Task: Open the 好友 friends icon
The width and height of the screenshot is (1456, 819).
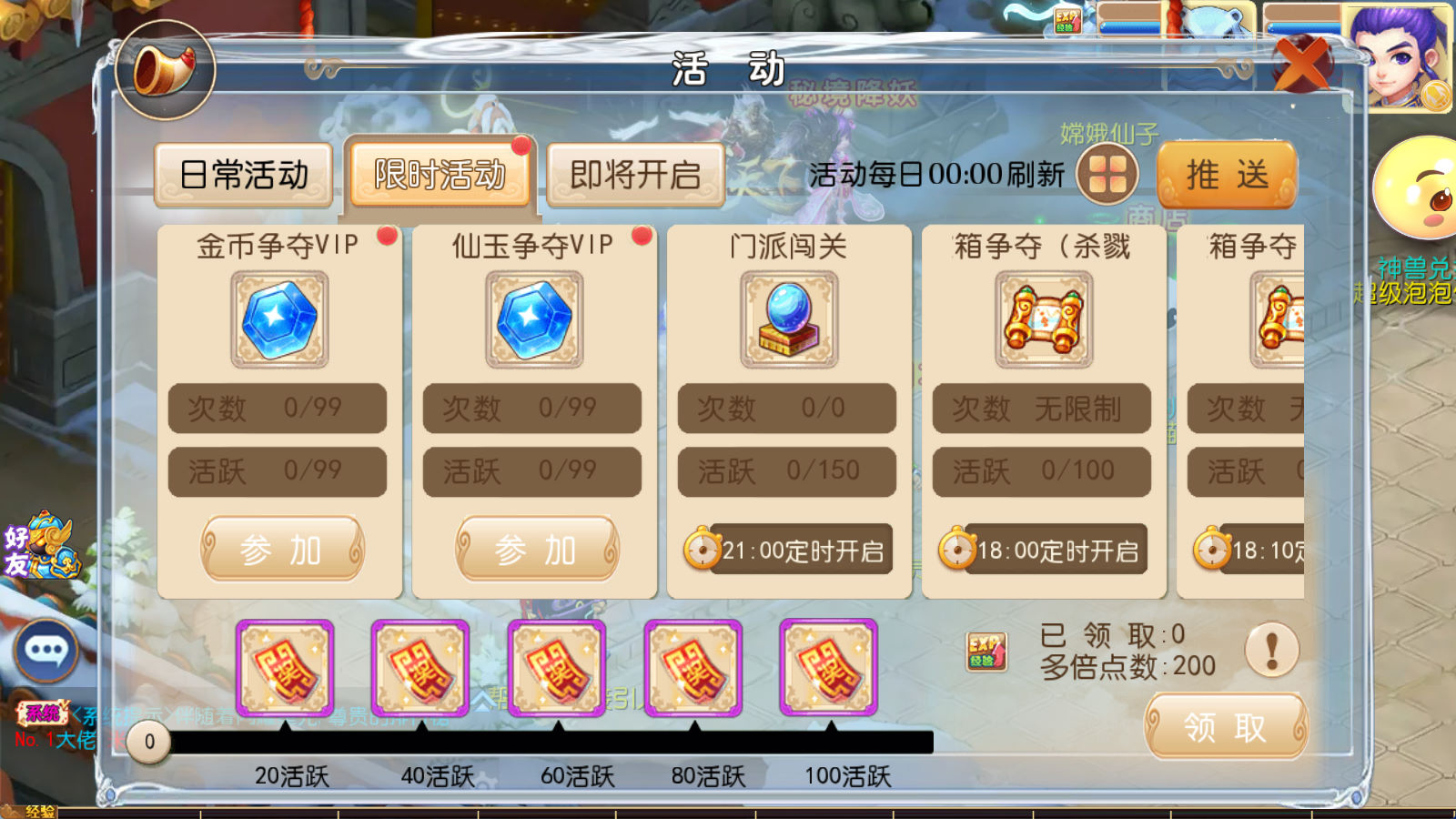Action: (x=41, y=546)
